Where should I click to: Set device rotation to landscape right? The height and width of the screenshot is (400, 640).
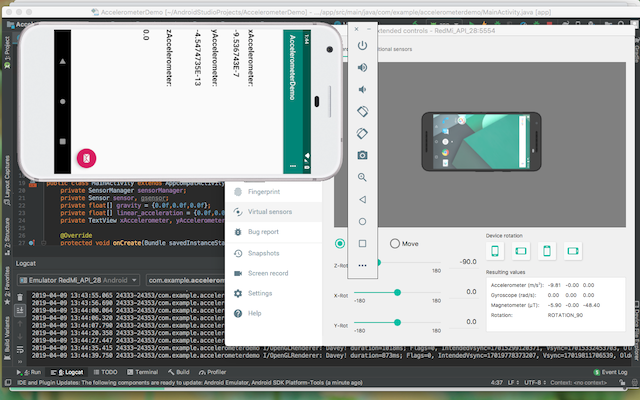click(573, 251)
